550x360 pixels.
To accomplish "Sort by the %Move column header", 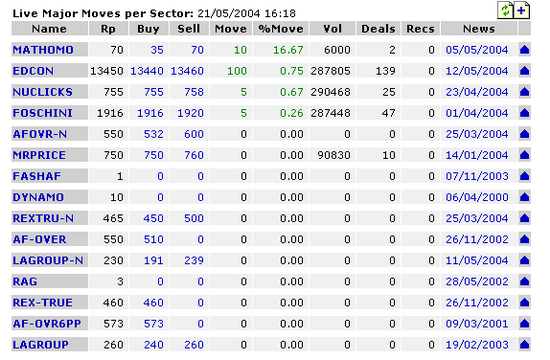I will coord(281,29).
